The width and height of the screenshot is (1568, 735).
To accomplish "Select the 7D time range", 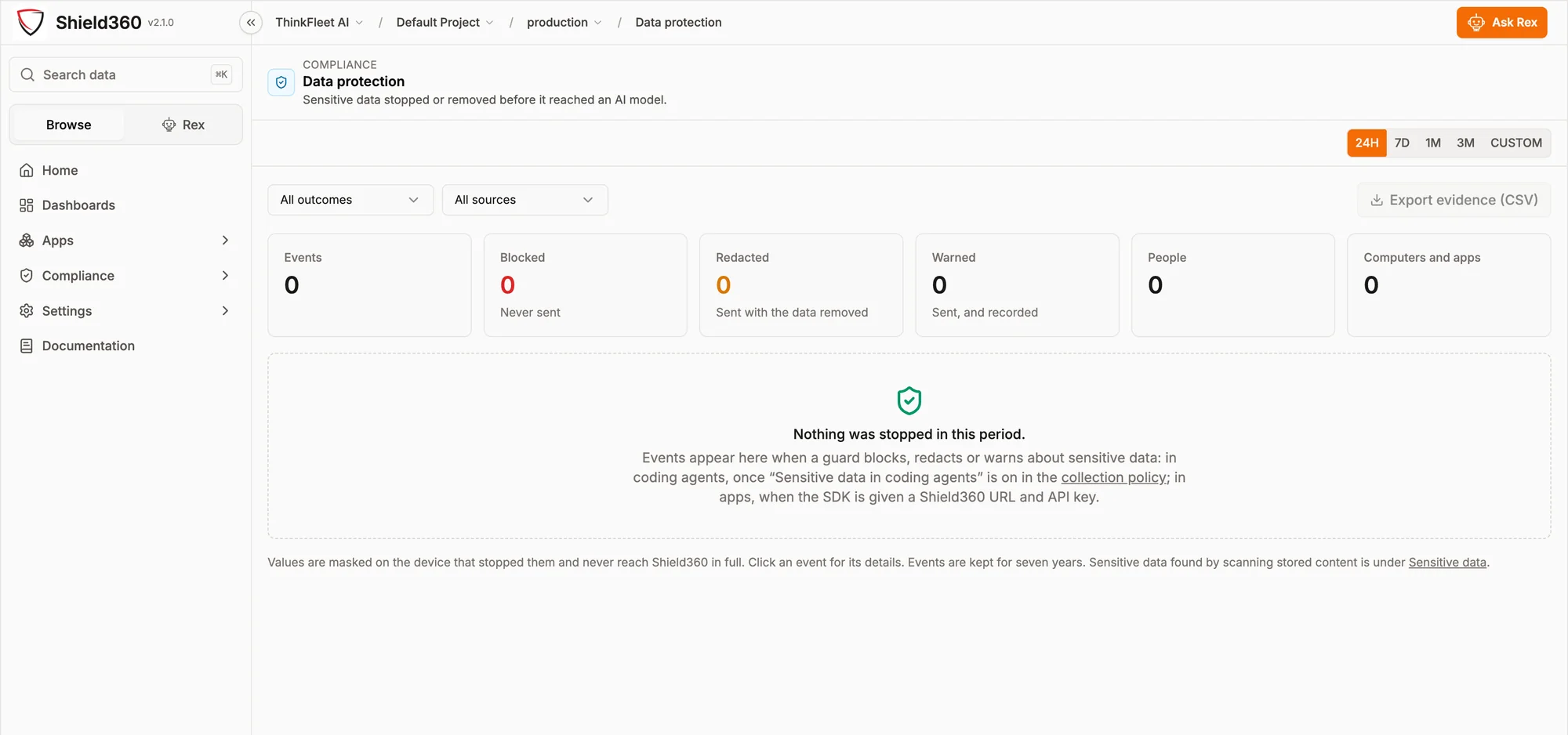I will click(1402, 143).
